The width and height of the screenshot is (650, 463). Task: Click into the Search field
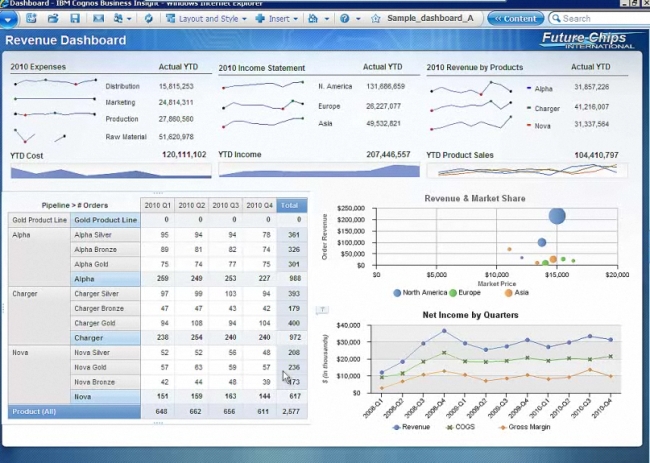pos(601,18)
